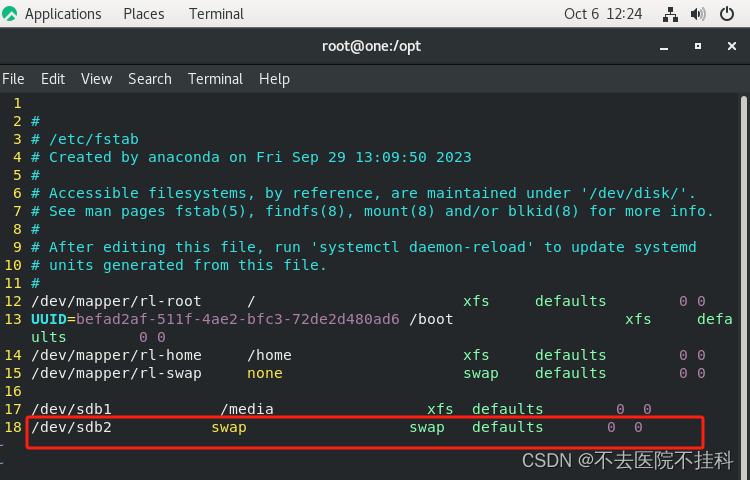
Task: Click /dev/mapper/rl-swap text
Action: [x=116, y=373]
